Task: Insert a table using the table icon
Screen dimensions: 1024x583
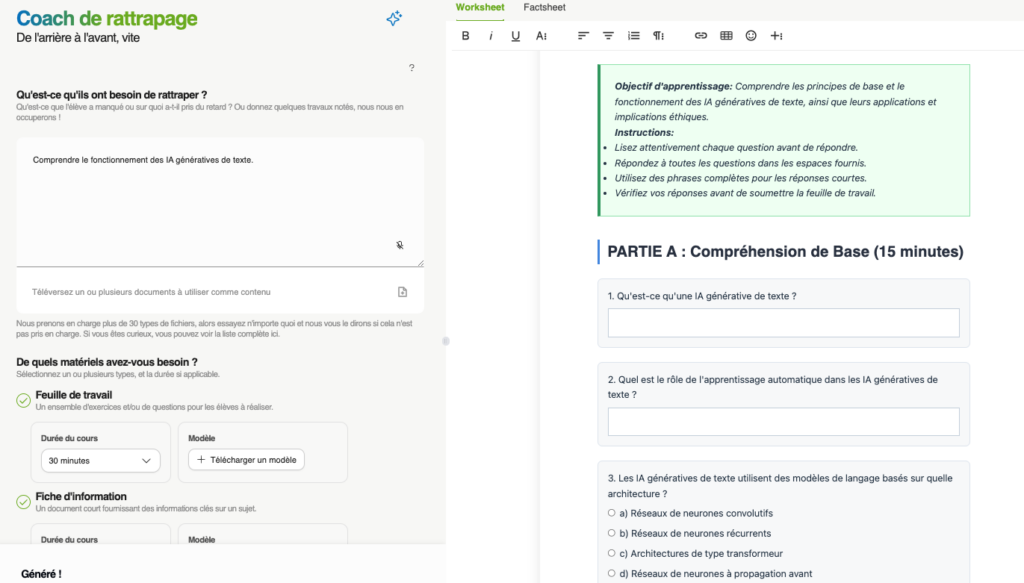Action: coord(726,36)
